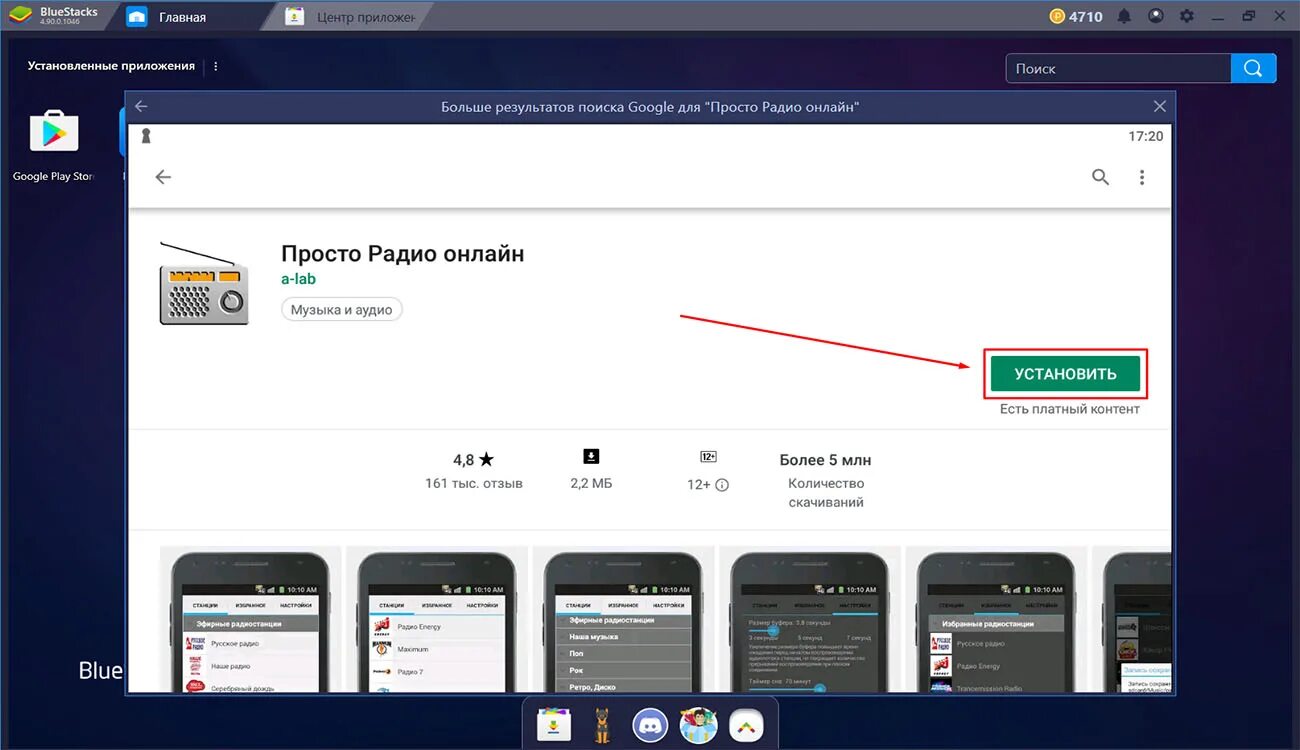Viewport: 1300px width, 750px height.
Task: Click the Установленные приложения heading
Action: pos(111,66)
